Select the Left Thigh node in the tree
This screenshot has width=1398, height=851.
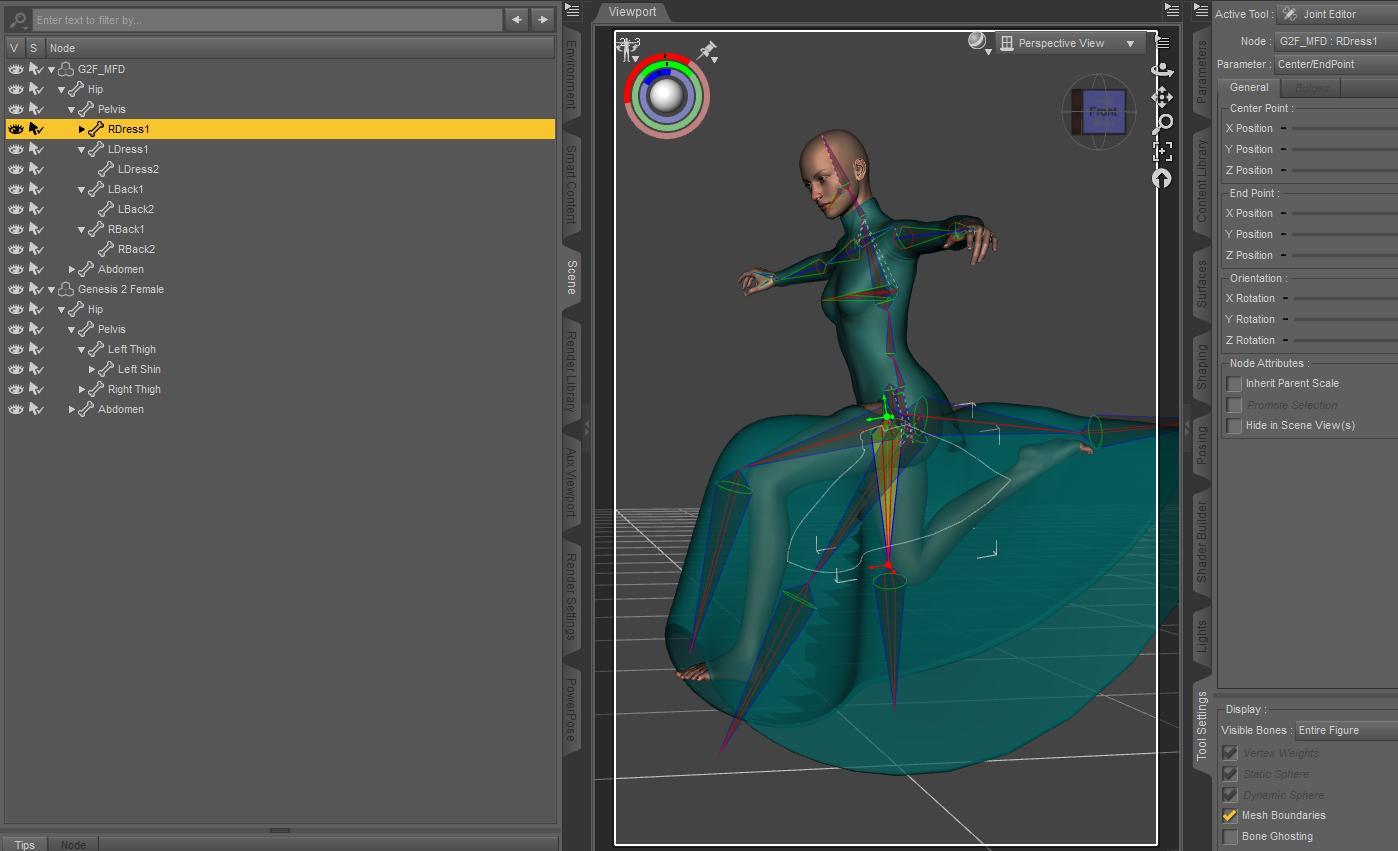click(132, 349)
